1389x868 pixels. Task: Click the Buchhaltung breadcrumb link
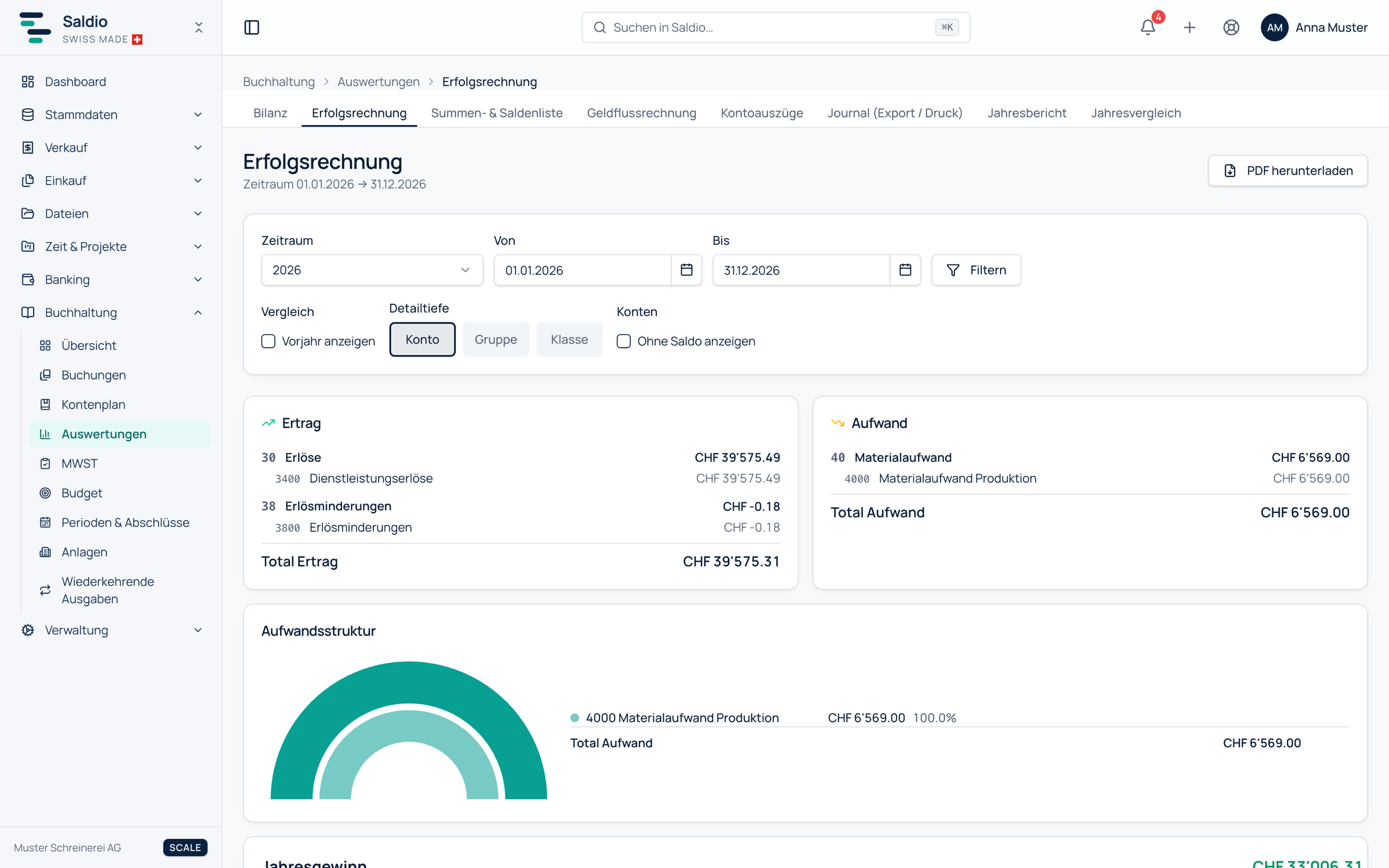coord(279,82)
